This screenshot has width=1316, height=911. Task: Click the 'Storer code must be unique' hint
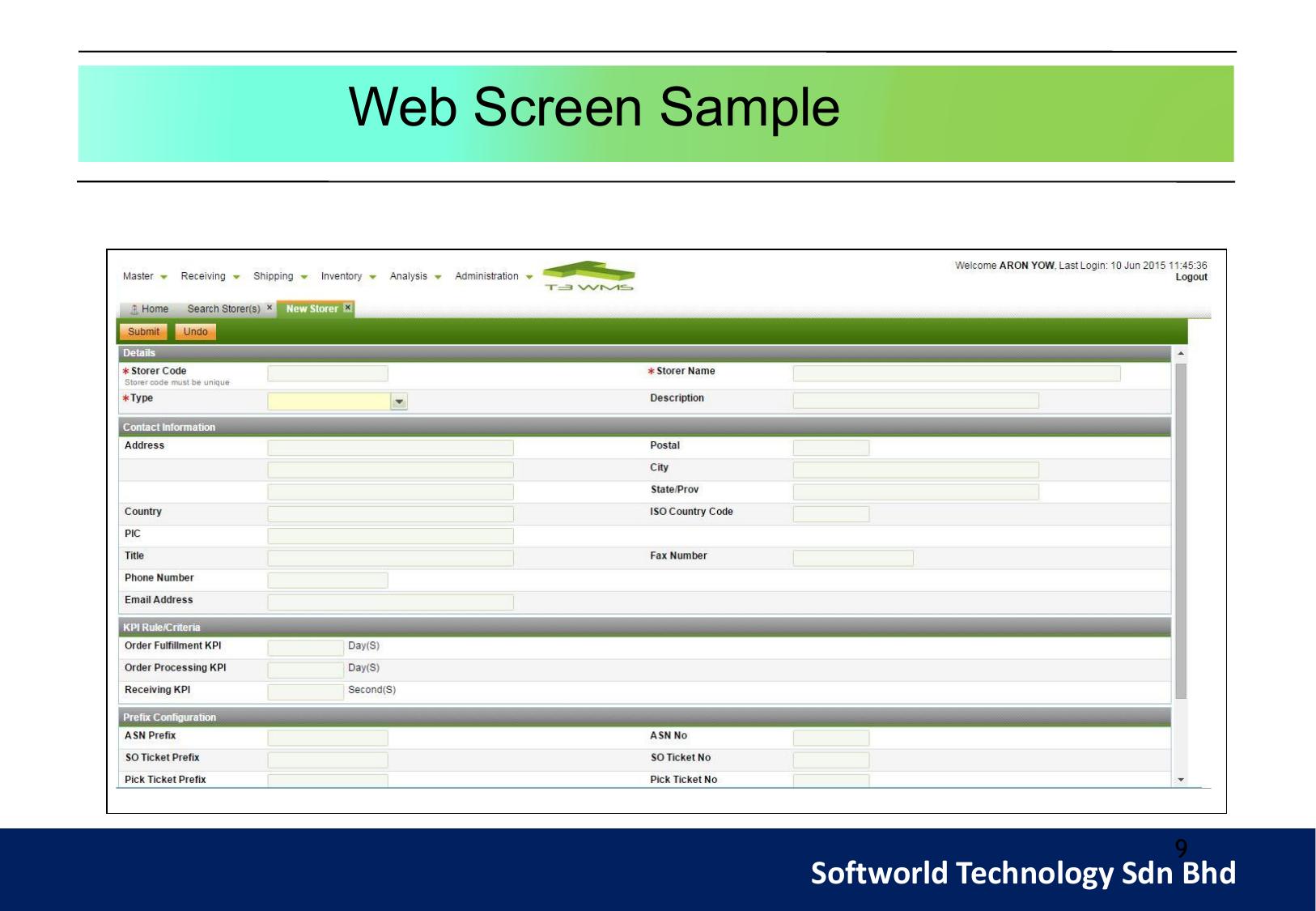pos(177,382)
